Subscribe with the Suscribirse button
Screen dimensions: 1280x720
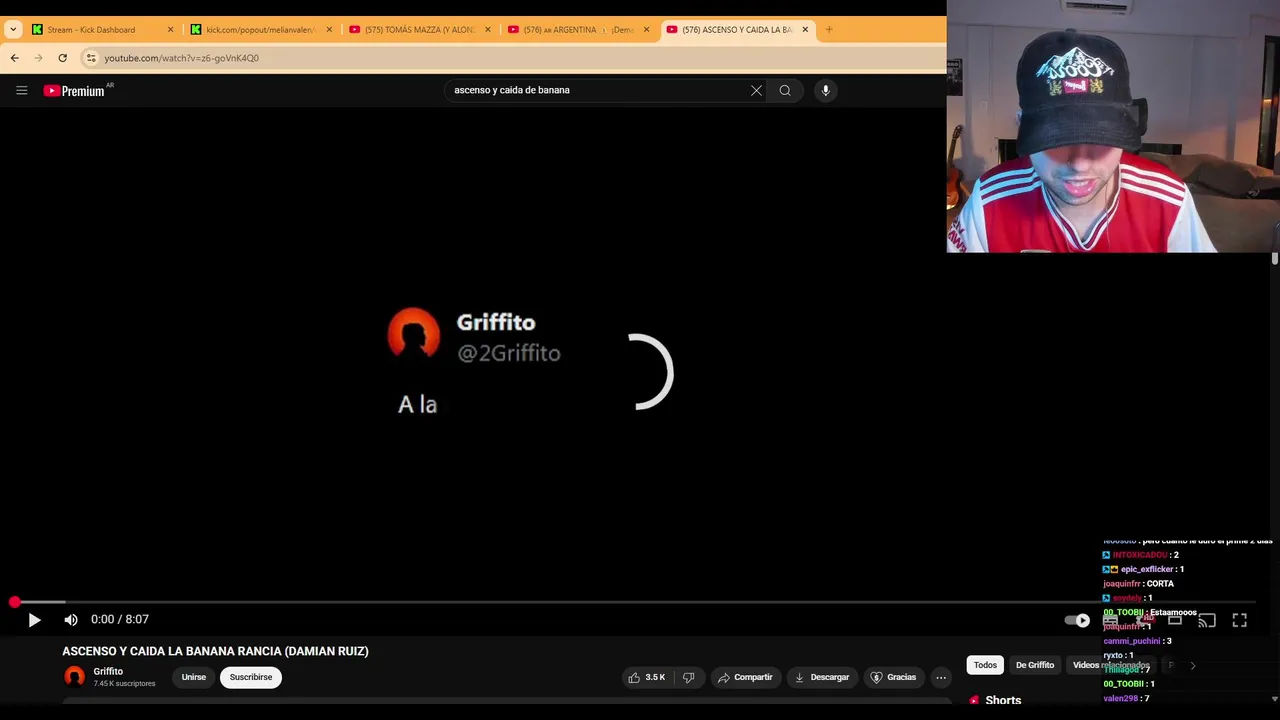point(251,677)
